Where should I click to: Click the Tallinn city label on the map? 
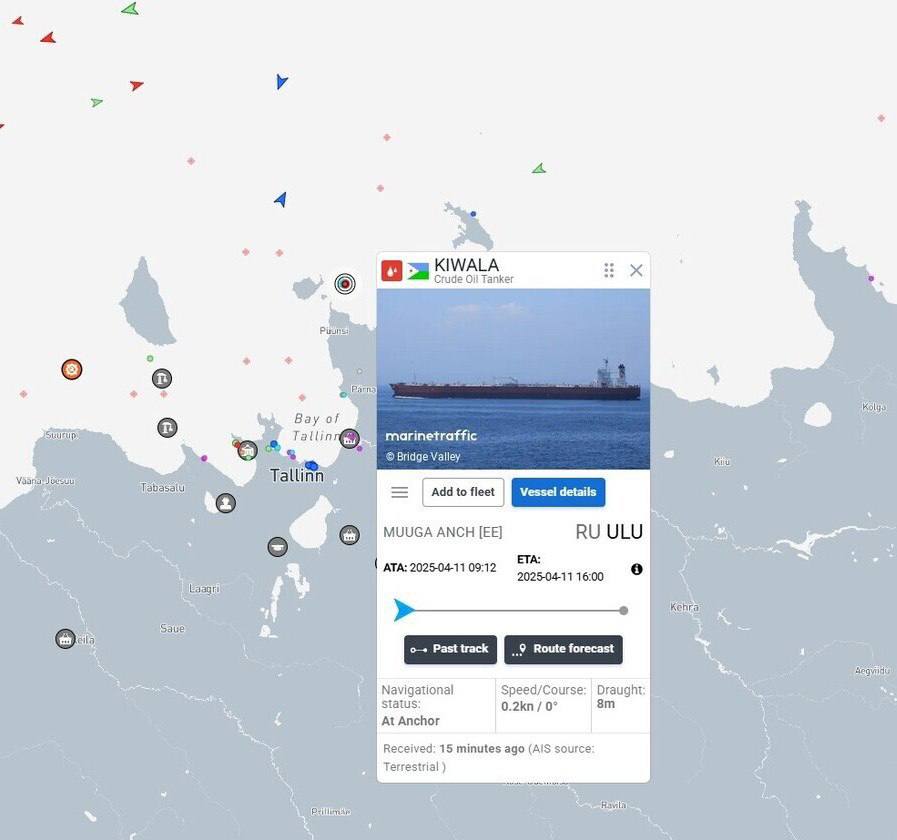(297, 476)
